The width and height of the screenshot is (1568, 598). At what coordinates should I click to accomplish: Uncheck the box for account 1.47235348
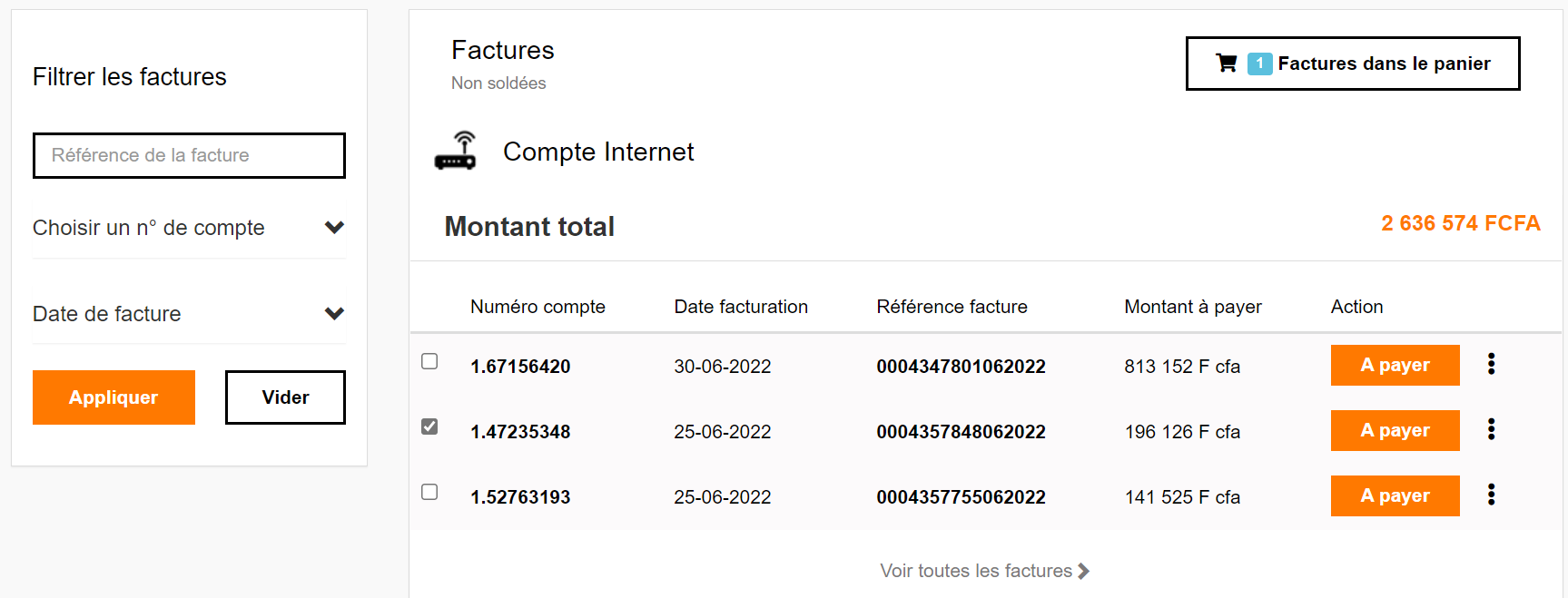pyautogui.click(x=429, y=426)
